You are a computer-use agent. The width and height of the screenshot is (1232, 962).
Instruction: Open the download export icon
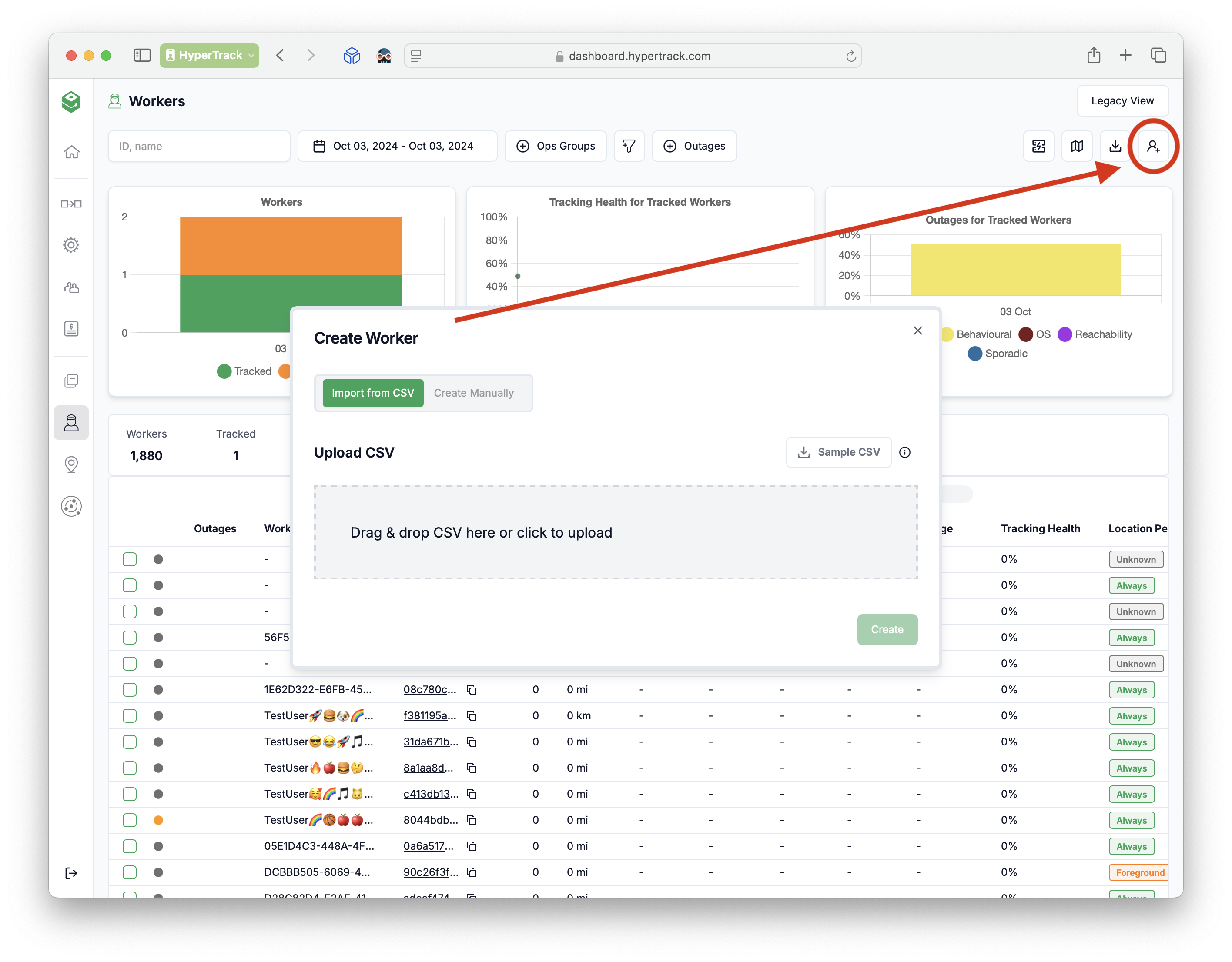point(1115,146)
